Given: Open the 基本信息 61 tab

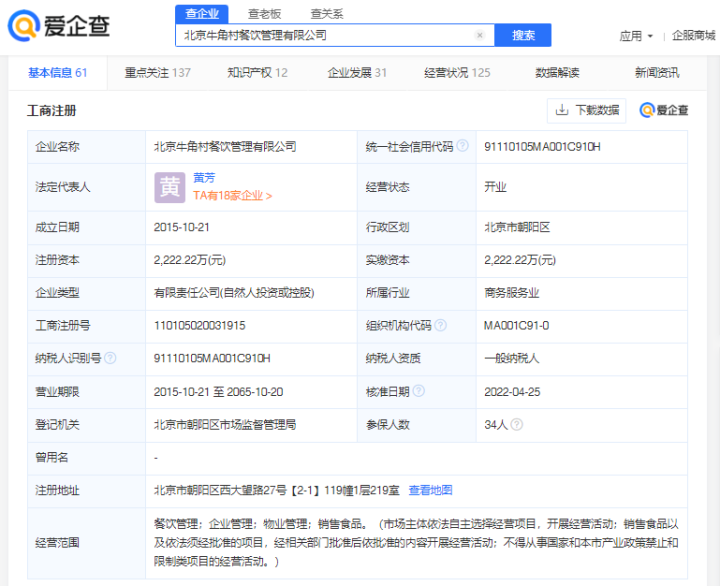Looking at the screenshot, I should click(x=57, y=73).
